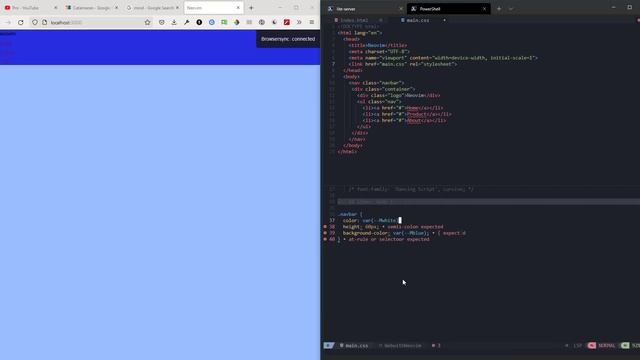Screen dimensions: 640x360
Task: Close the Neovim browser tab
Action: [238, 8]
